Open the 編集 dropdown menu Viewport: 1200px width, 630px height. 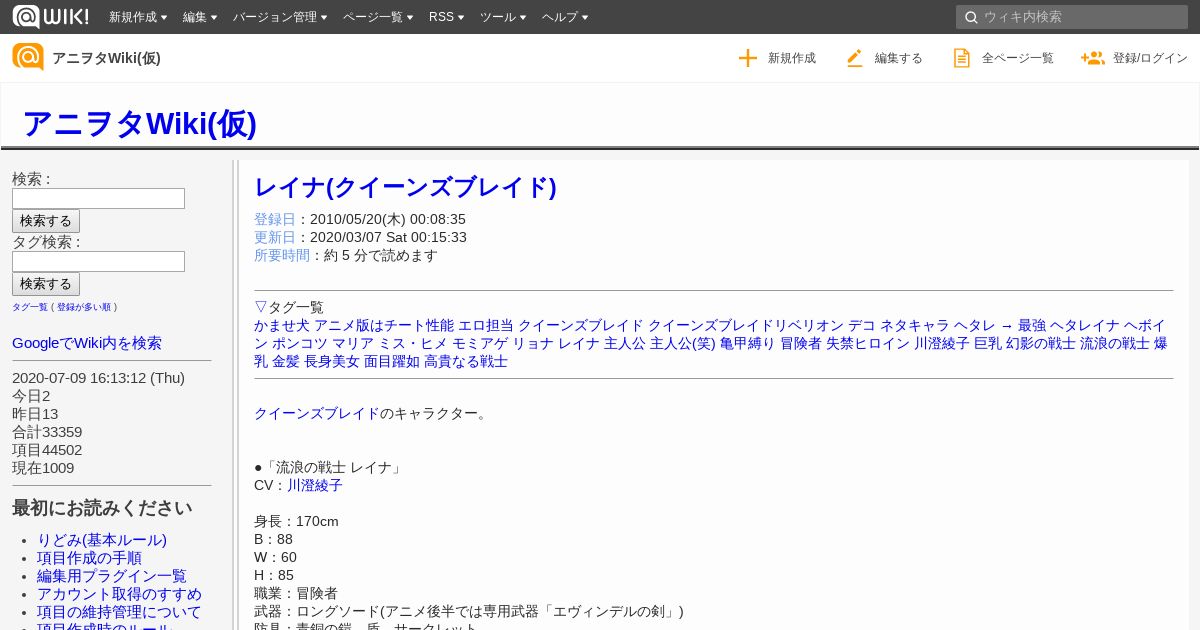(200, 17)
